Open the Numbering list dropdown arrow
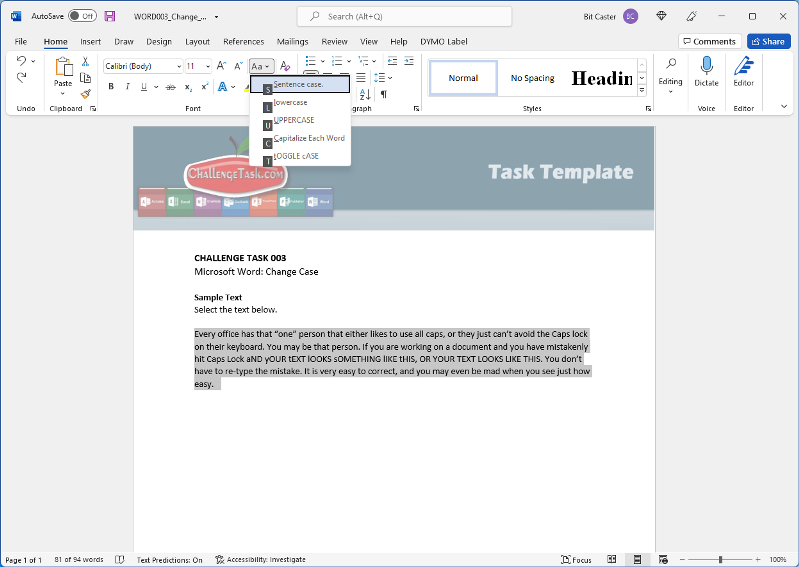 coord(349,62)
